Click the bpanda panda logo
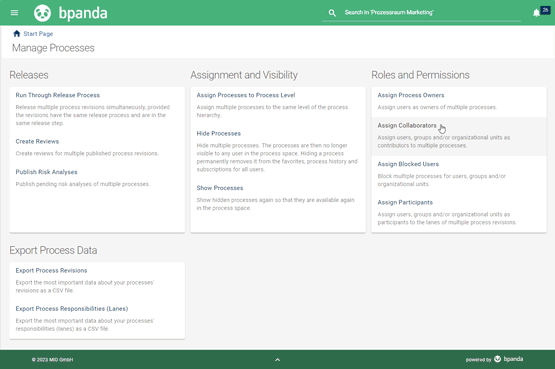This screenshot has width=555, height=369. [x=42, y=13]
